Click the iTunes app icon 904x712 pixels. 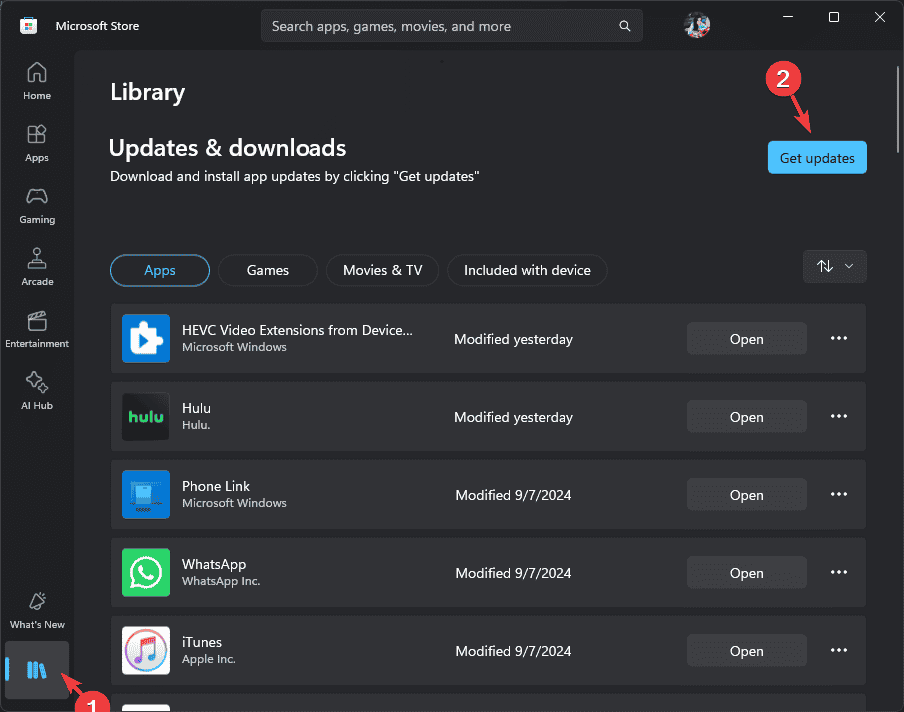146,650
